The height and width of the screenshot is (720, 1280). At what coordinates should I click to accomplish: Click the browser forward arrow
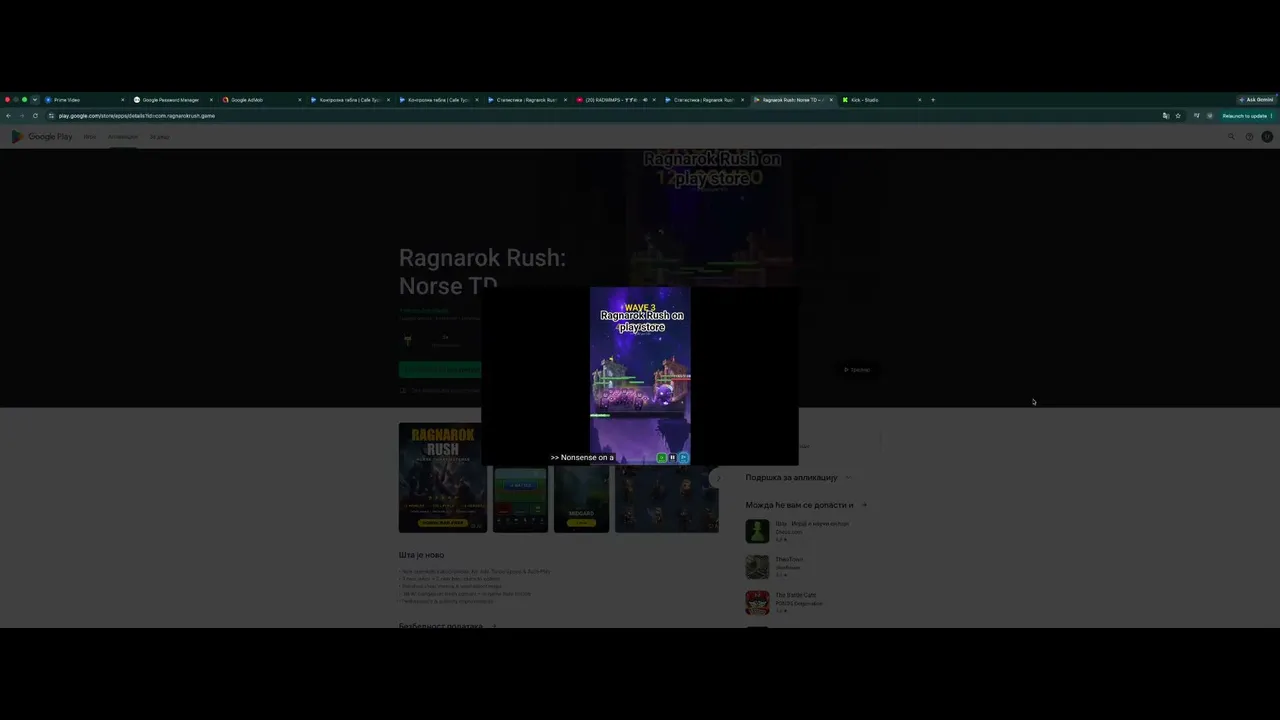21,116
